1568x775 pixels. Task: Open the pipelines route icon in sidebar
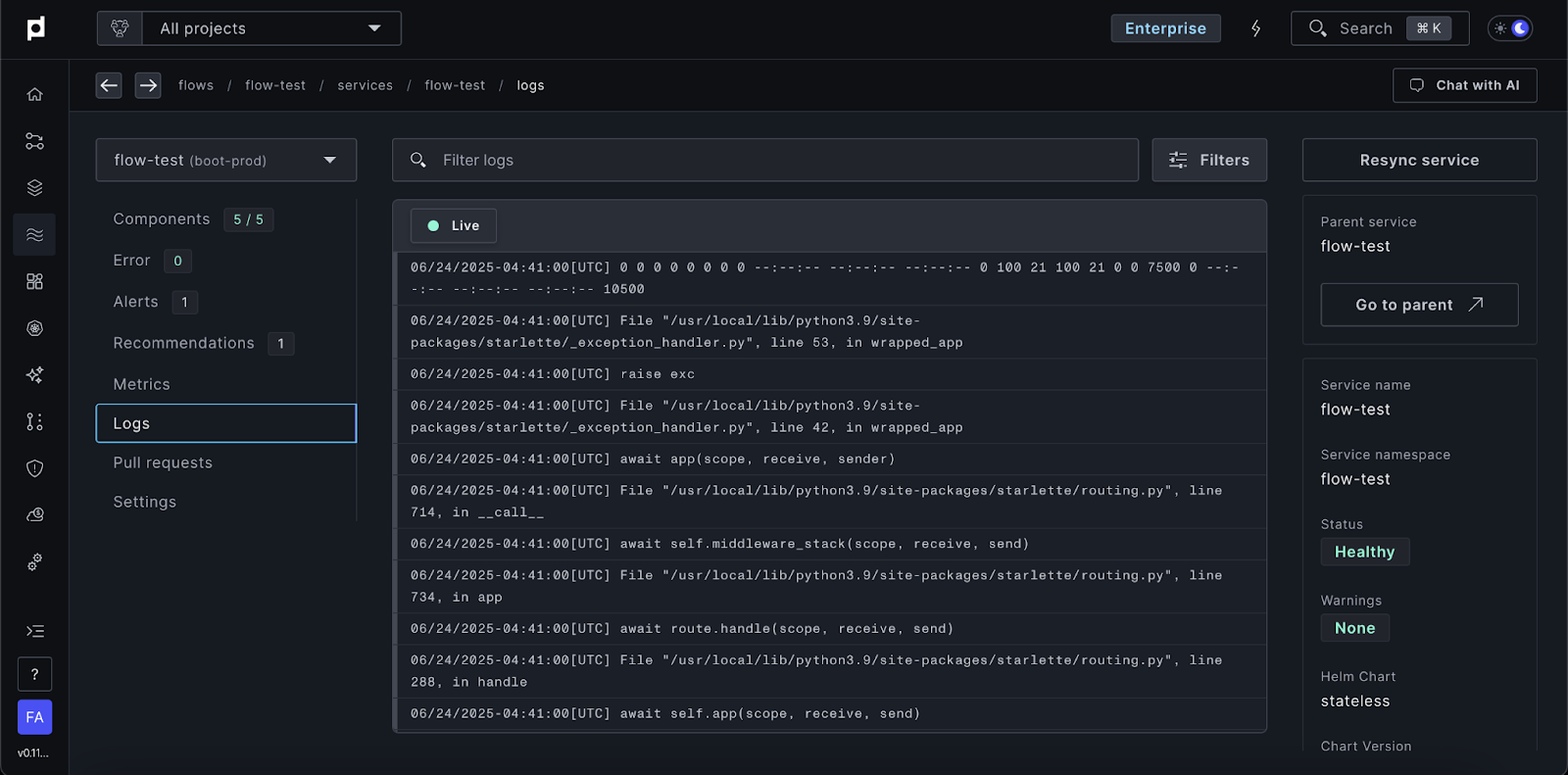point(34,141)
